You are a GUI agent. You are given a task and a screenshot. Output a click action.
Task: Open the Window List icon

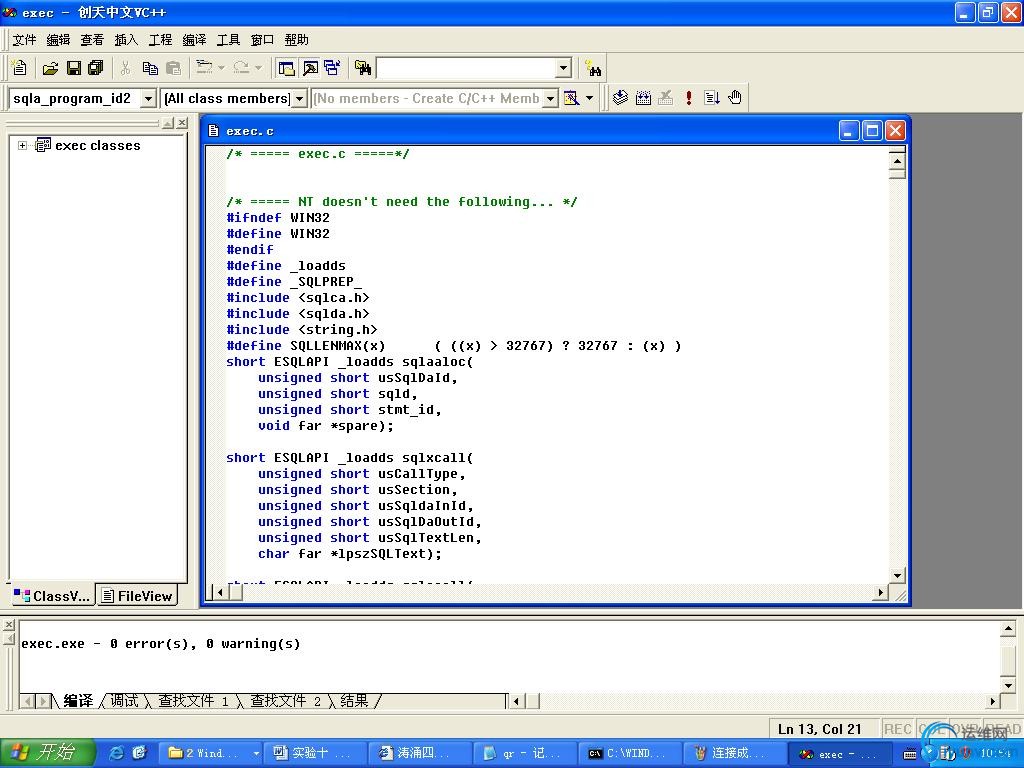tap(332, 67)
